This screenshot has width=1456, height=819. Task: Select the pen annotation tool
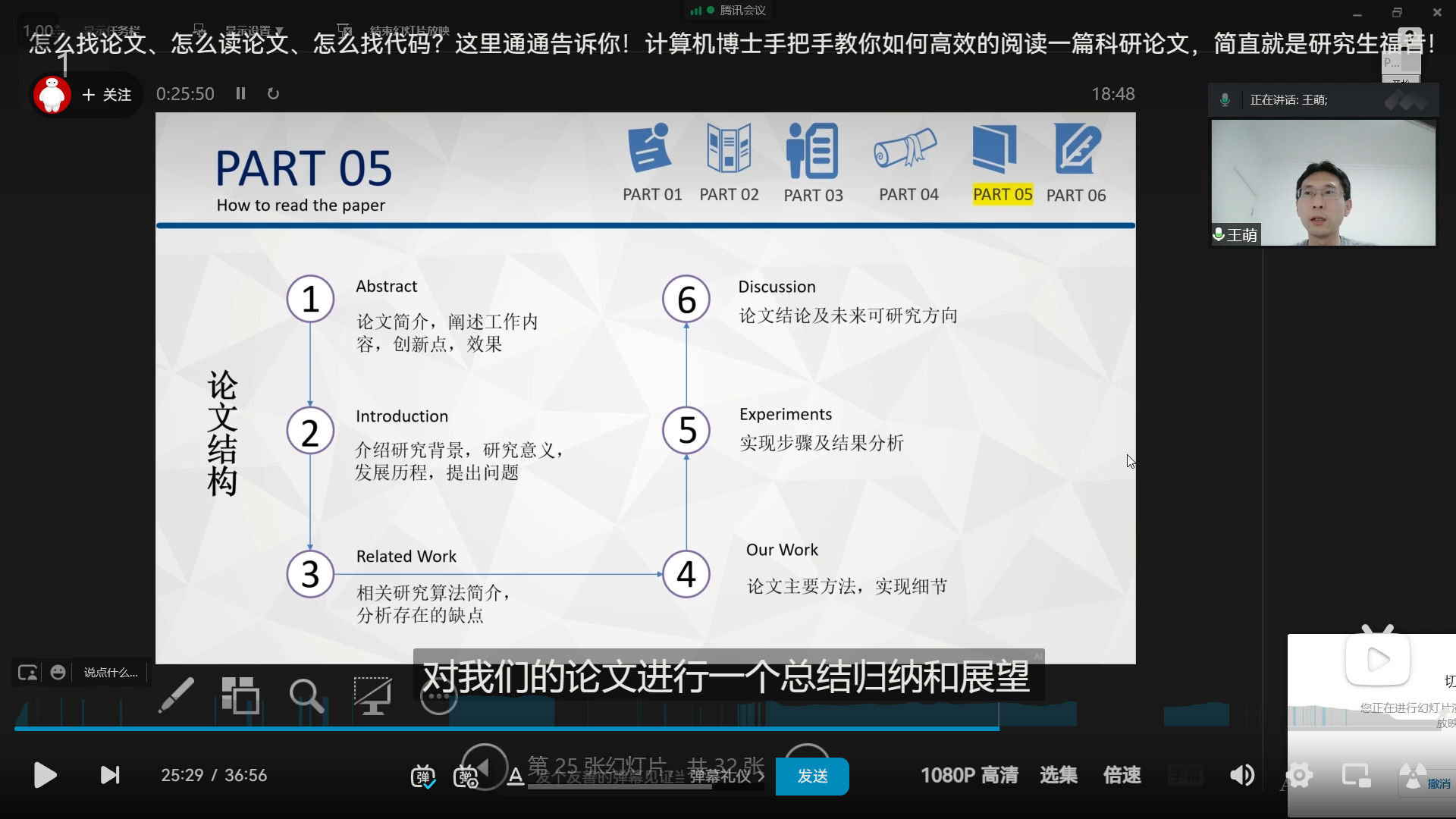pos(176,695)
